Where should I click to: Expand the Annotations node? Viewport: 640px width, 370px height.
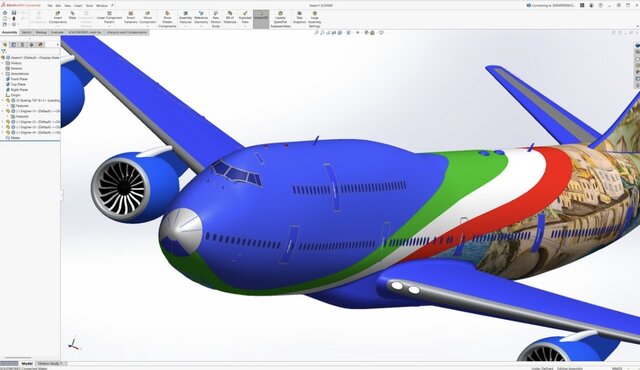click(x=3, y=74)
